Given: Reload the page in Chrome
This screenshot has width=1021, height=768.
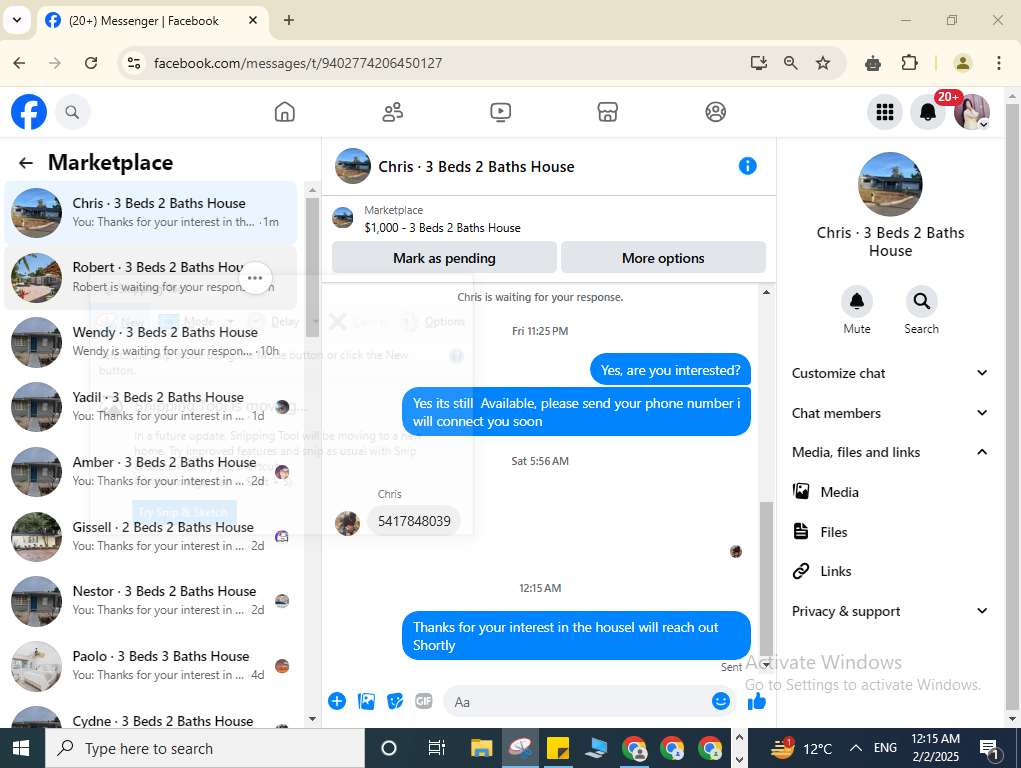Looking at the screenshot, I should coord(91,63).
